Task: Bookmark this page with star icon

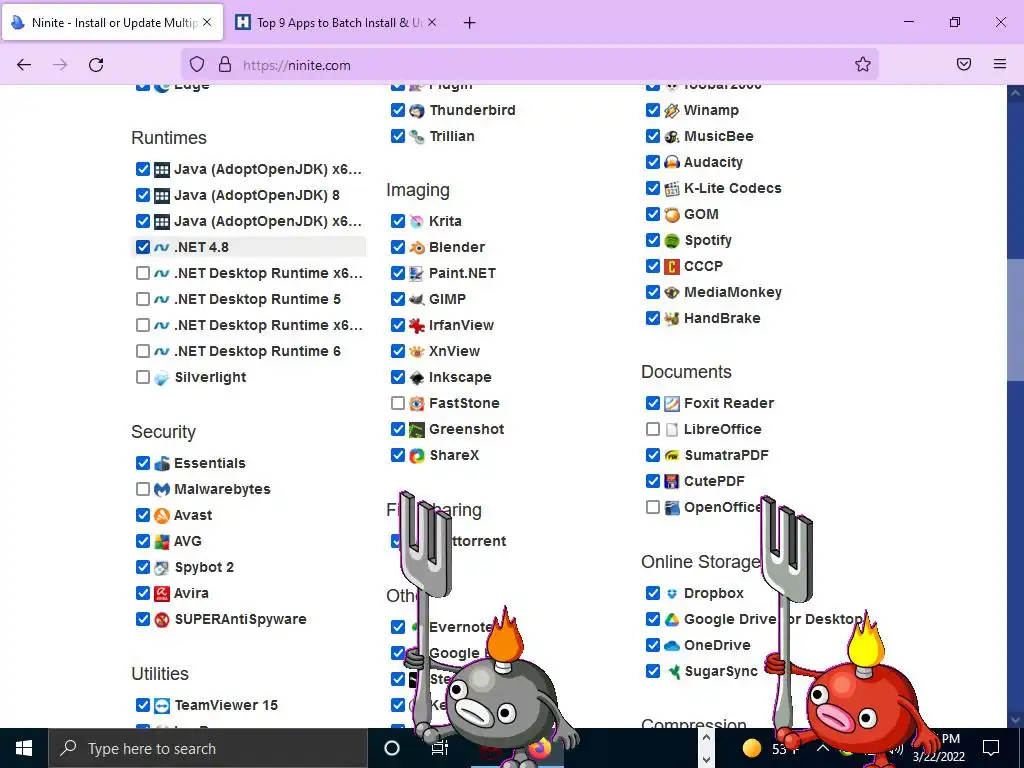Action: point(863,64)
